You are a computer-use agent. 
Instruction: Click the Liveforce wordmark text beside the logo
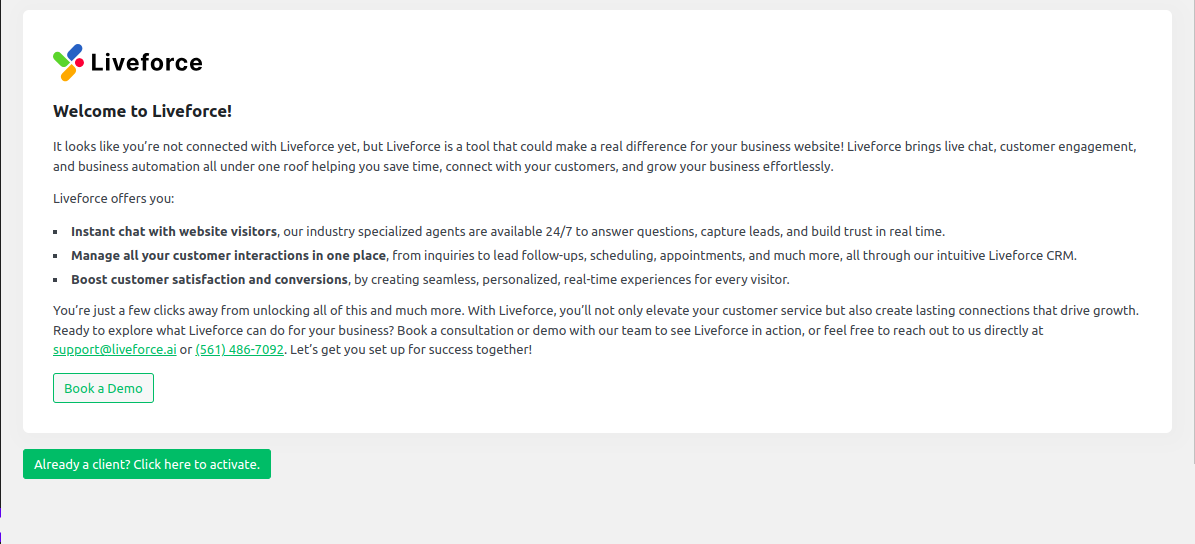coord(146,62)
